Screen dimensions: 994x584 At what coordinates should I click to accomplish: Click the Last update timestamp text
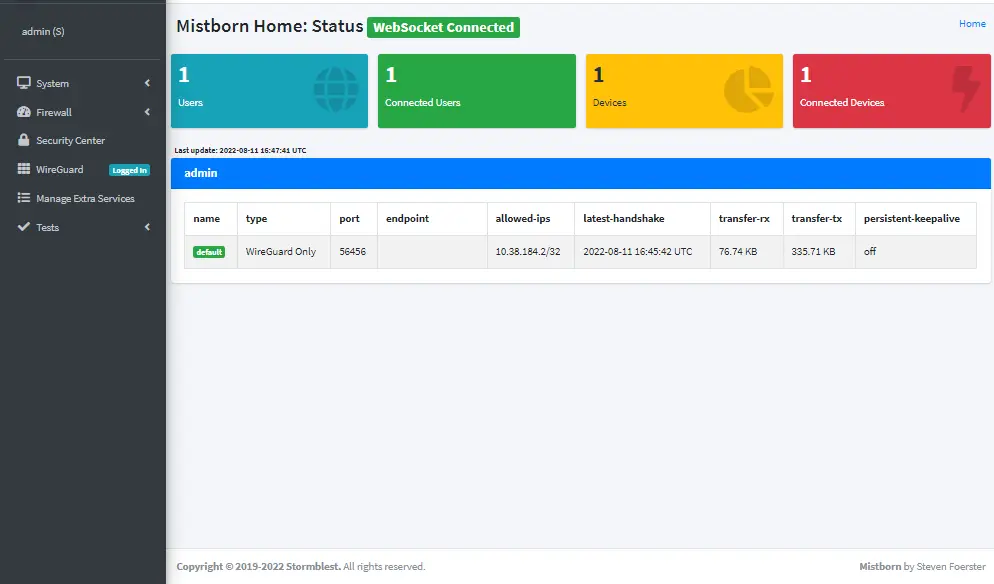pyautogui.click(x=240, y=150)
